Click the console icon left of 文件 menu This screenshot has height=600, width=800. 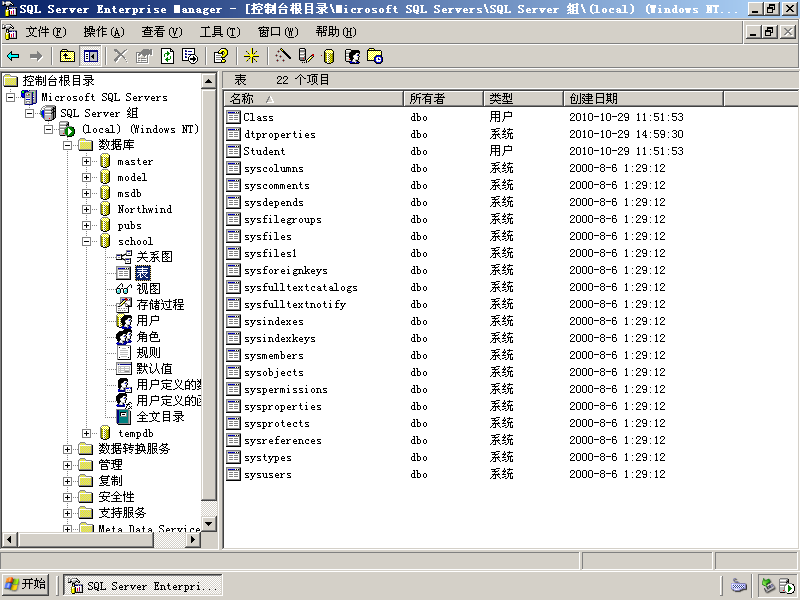click(x=10, y=32)
